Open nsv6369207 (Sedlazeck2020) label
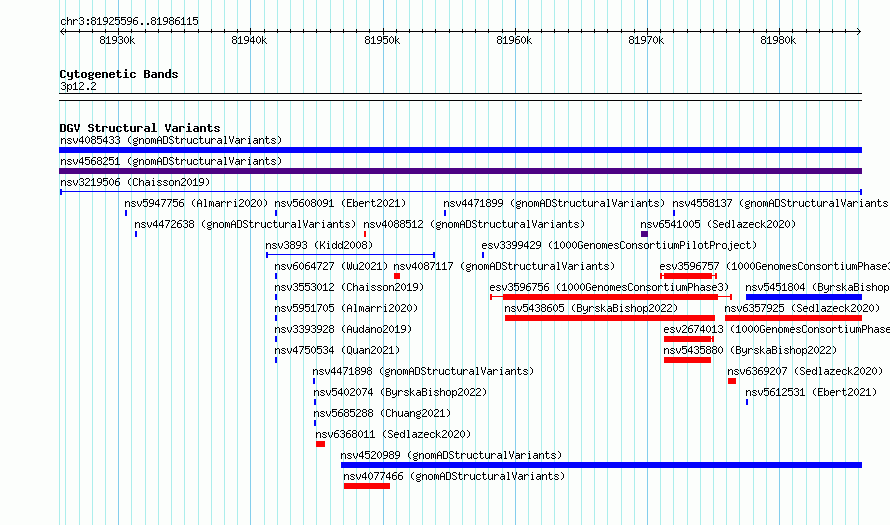The width and height of the screenshot is (890, 525). click(x=805, y=371)
